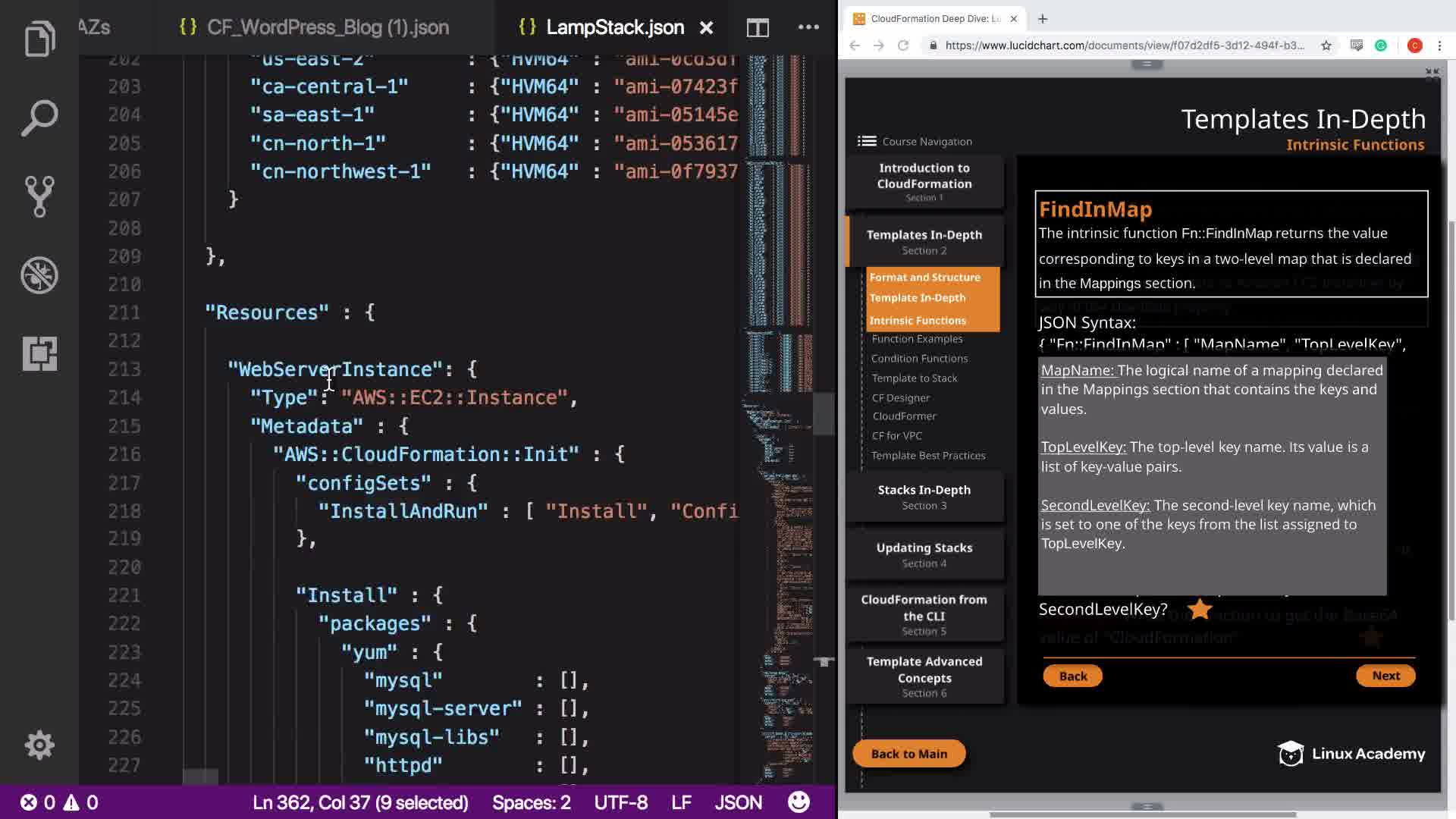Bookmark page with the star icon
Image resolution: width=1456 pixels, height=819 pixels.
pyautogui.click(x=1326, y=45)
